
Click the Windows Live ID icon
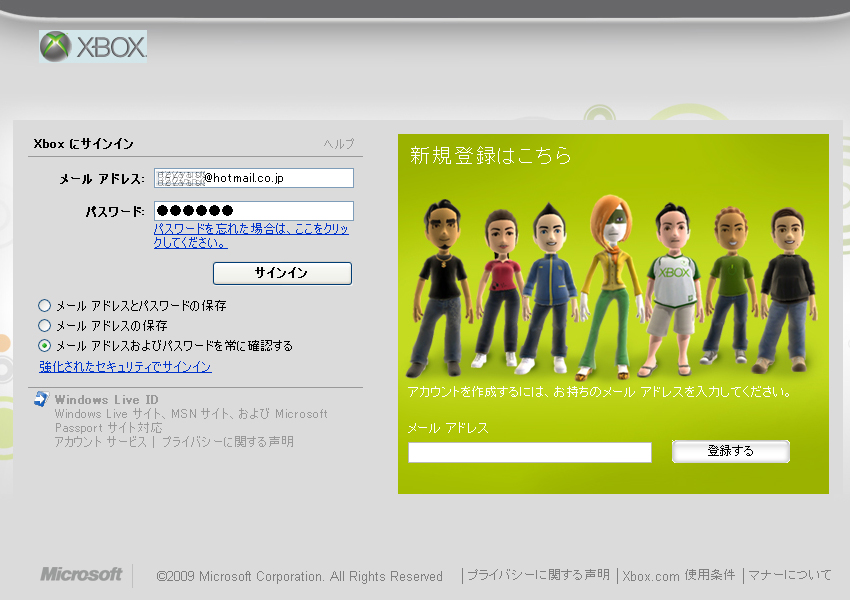41,399
